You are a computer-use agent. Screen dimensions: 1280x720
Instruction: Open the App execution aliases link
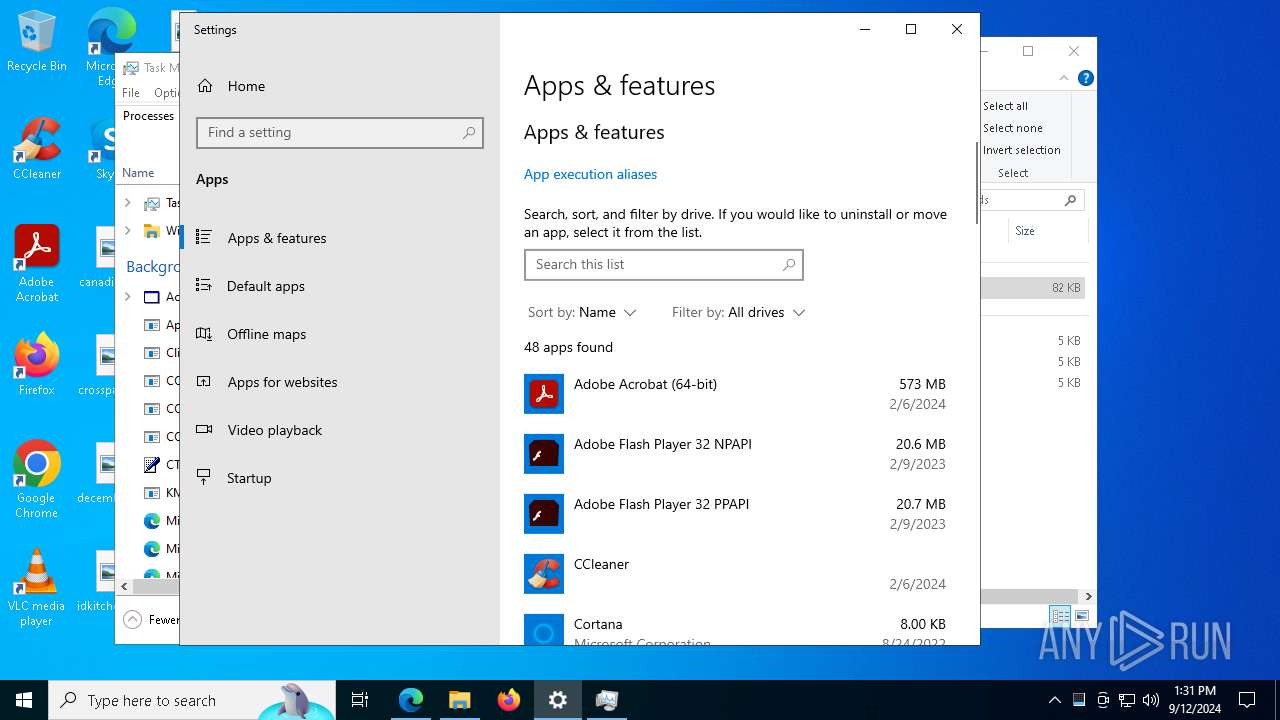coord(590,174)
